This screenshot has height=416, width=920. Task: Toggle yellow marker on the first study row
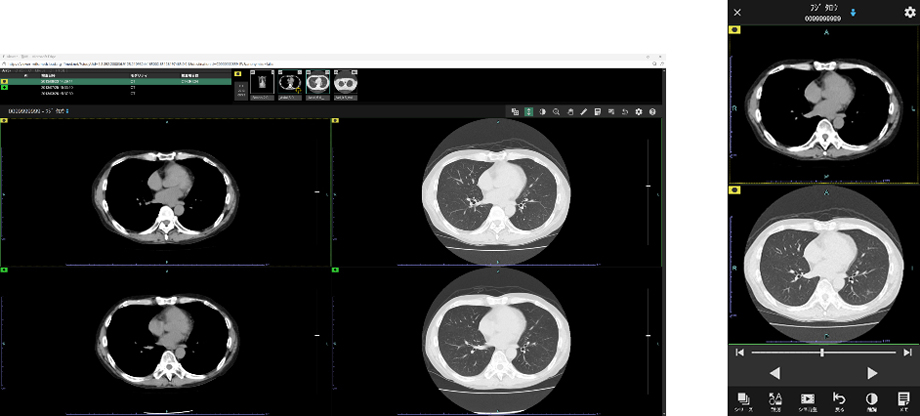4,79
